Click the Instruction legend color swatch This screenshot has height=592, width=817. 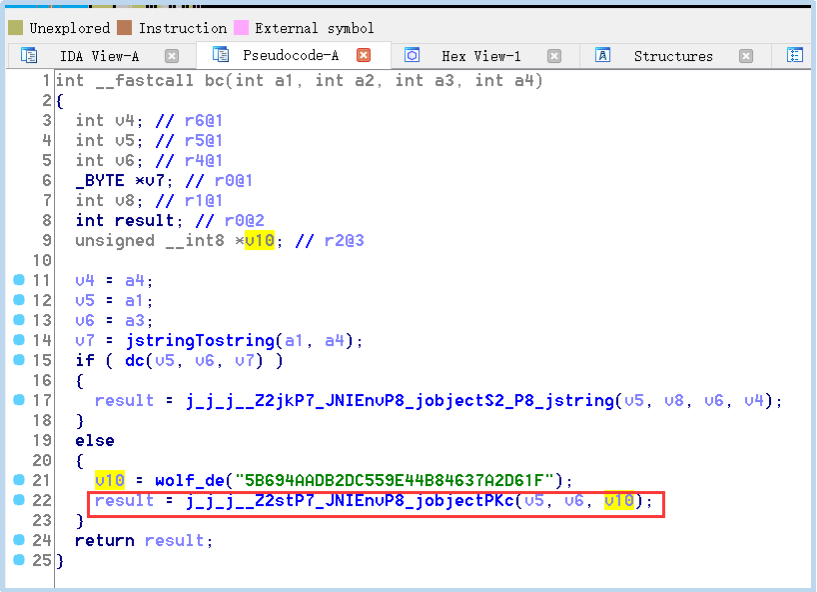point(125,28)
